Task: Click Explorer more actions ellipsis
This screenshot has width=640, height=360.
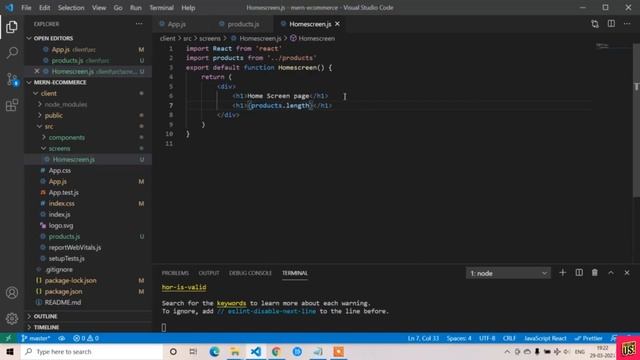Action: coord(139,24)
